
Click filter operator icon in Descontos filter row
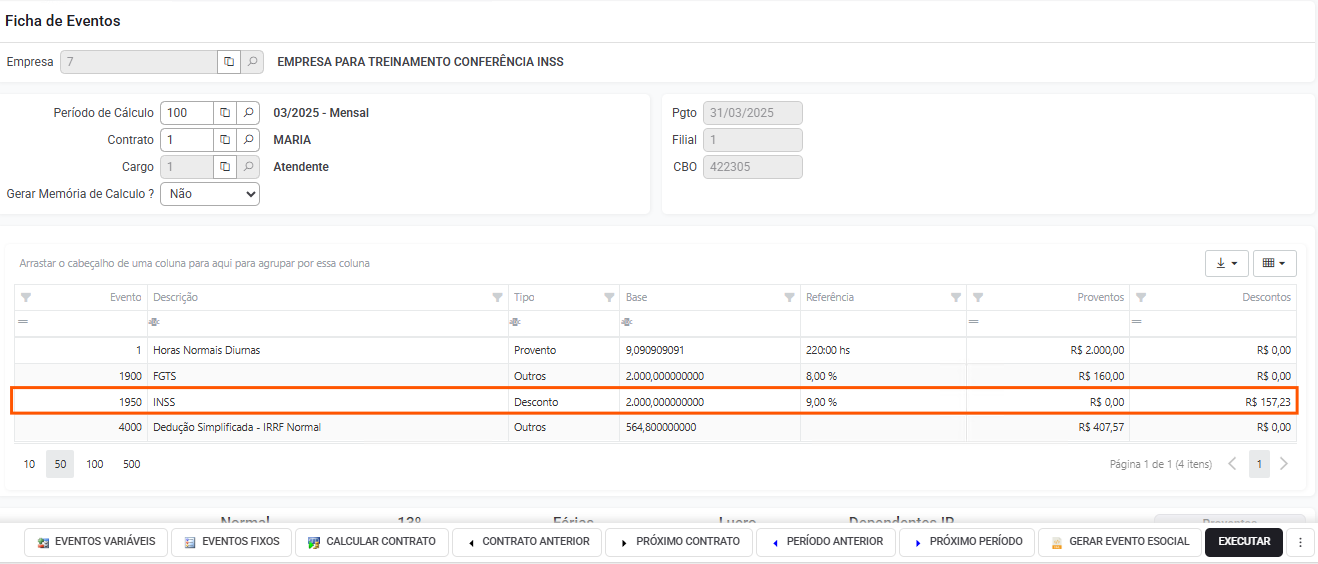tap(1138, 322)
